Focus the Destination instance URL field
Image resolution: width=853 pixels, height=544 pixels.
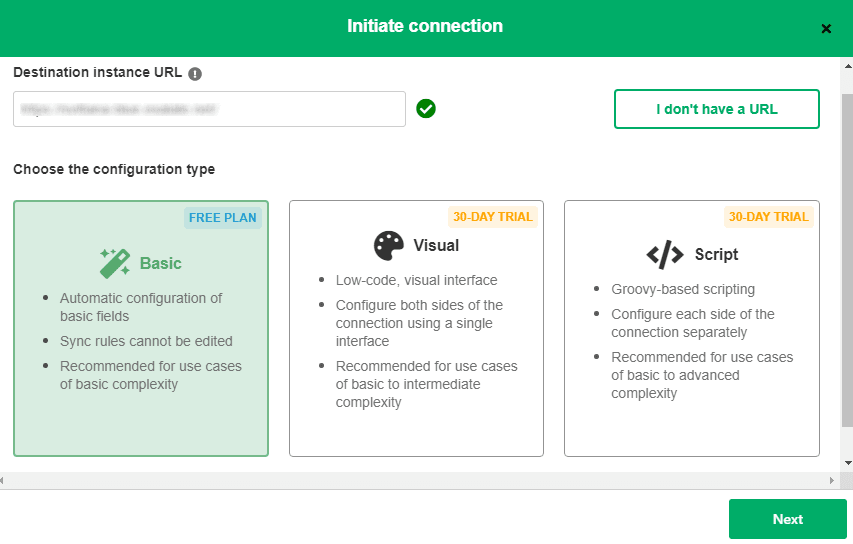(209, 109)
